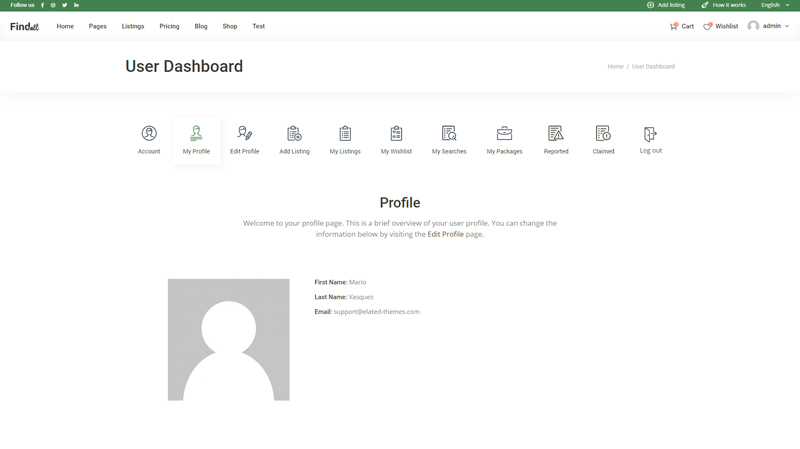Viewport: 800px width, 449px height.
Task: Click the profile avatar placeholder image
Action: click(x=228, y=340)
